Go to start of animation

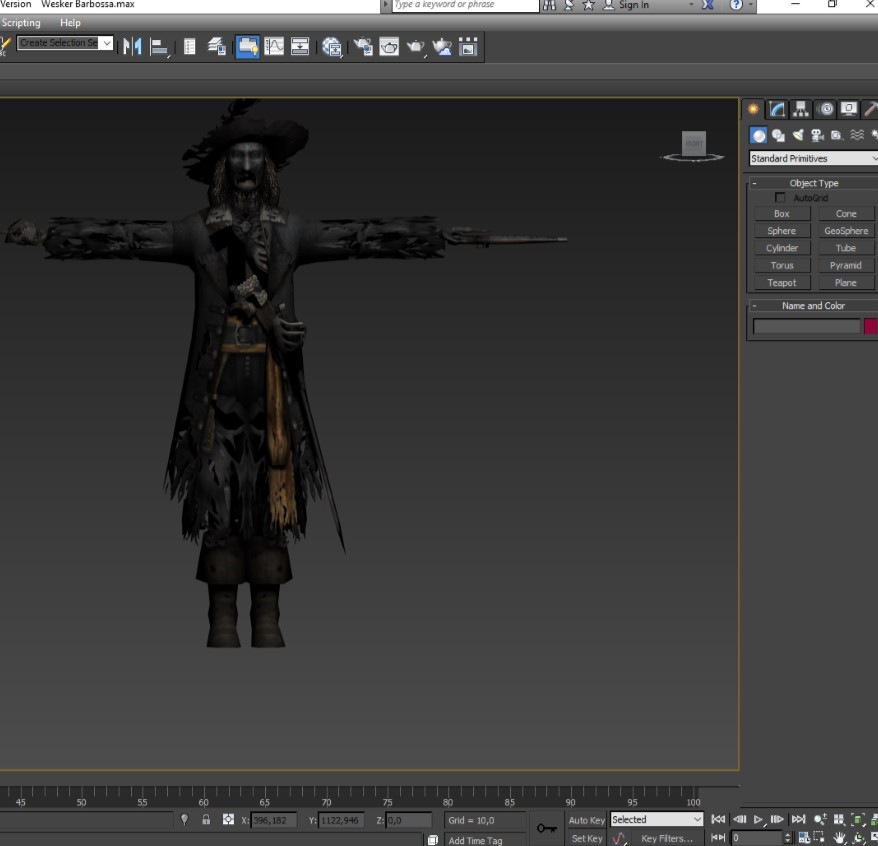click(718, 819)
